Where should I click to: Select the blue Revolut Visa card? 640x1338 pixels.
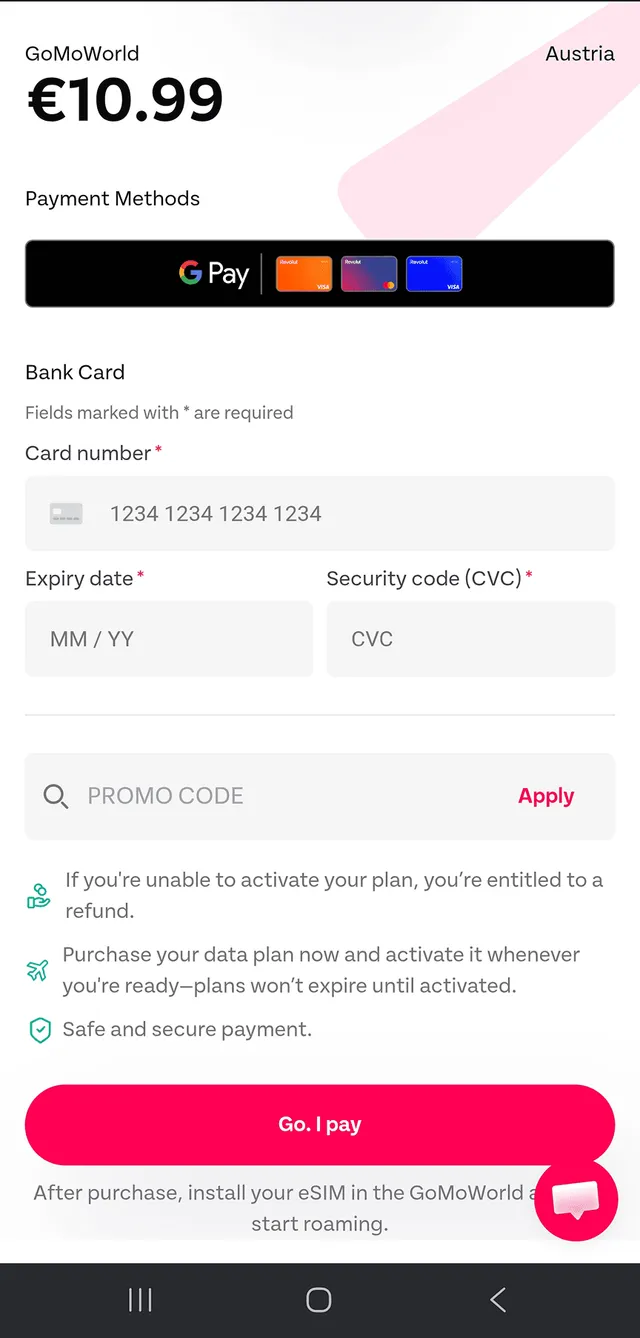point(434,272)
